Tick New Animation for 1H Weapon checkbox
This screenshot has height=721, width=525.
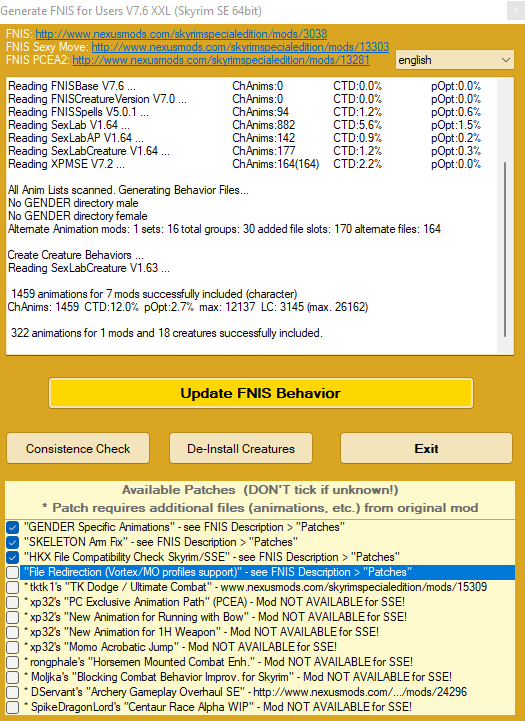(x=12, y=632)
